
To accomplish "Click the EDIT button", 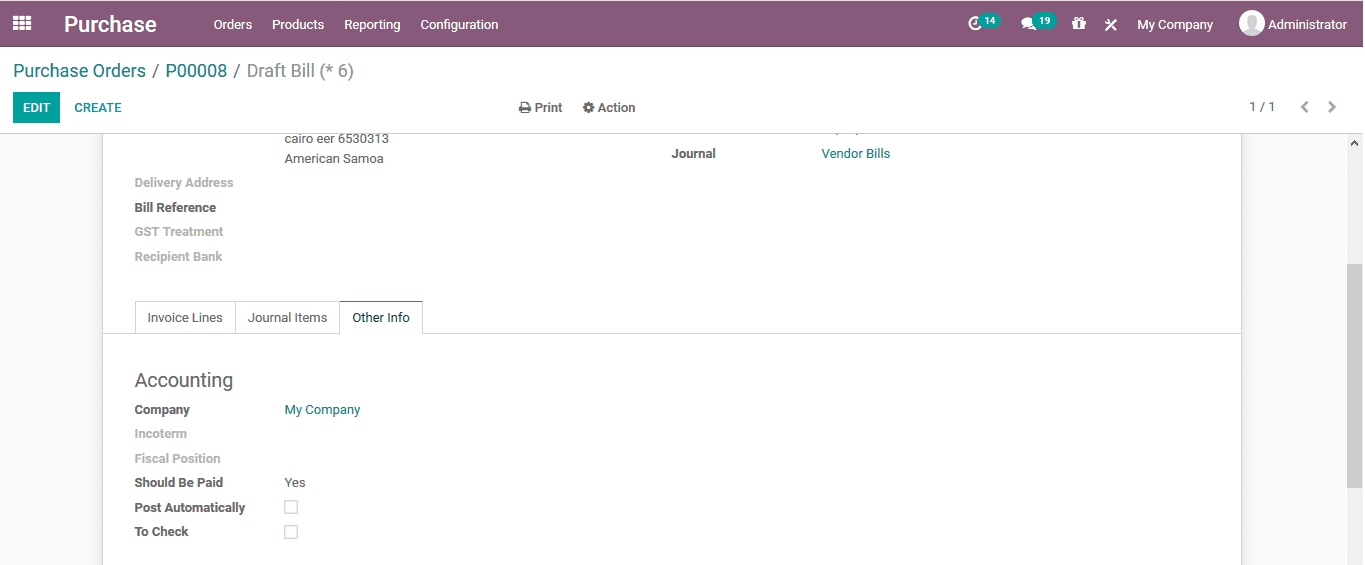I will pyautogui.click(x=36, y=108).
